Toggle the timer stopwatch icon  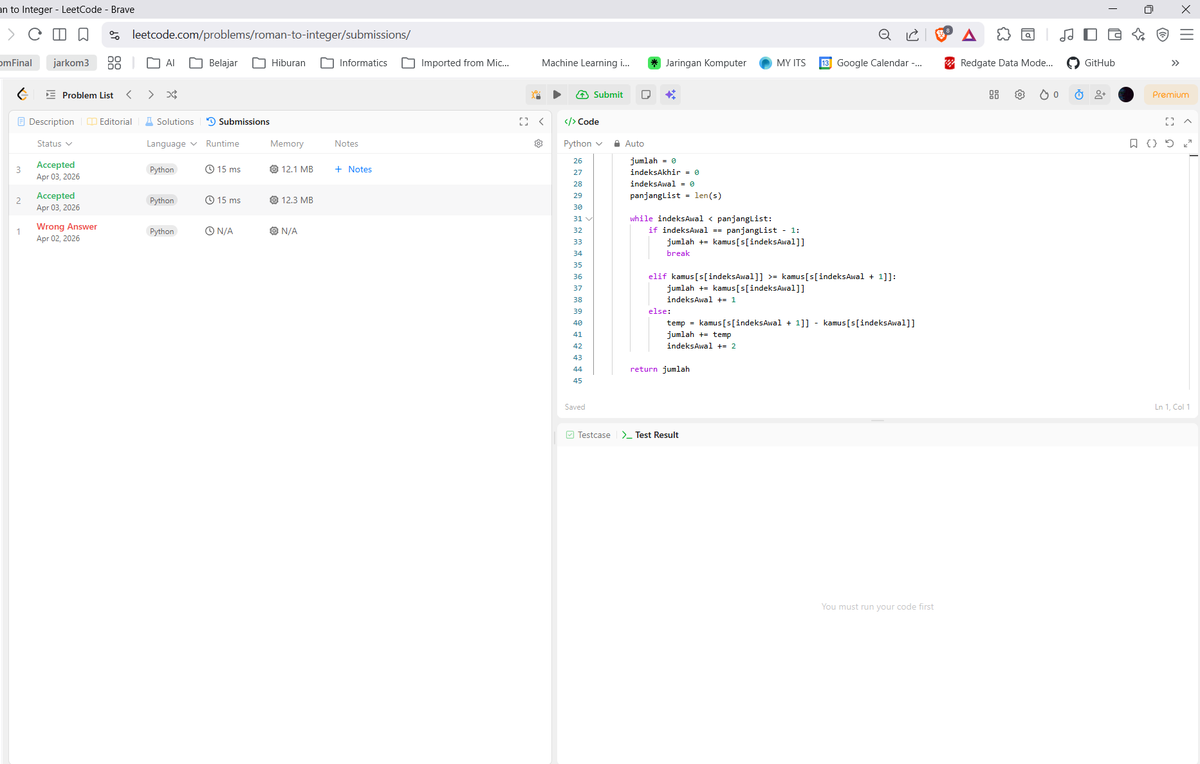click(1079, 95)
